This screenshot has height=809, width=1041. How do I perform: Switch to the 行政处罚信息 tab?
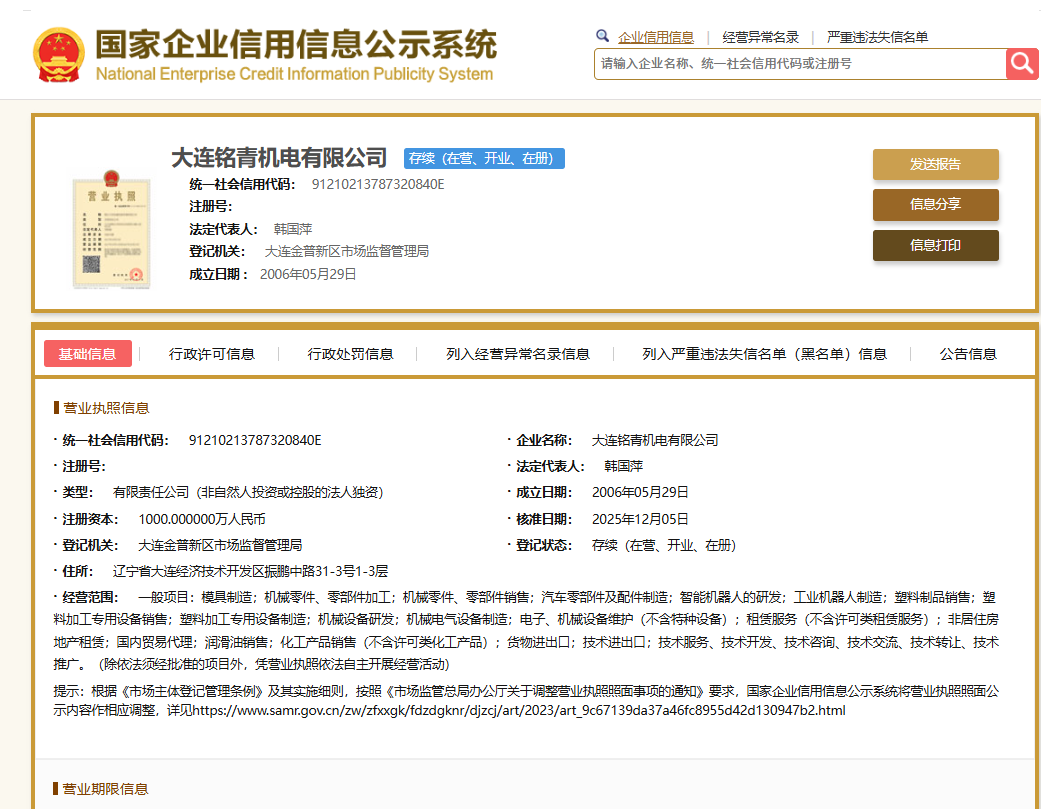351,354
